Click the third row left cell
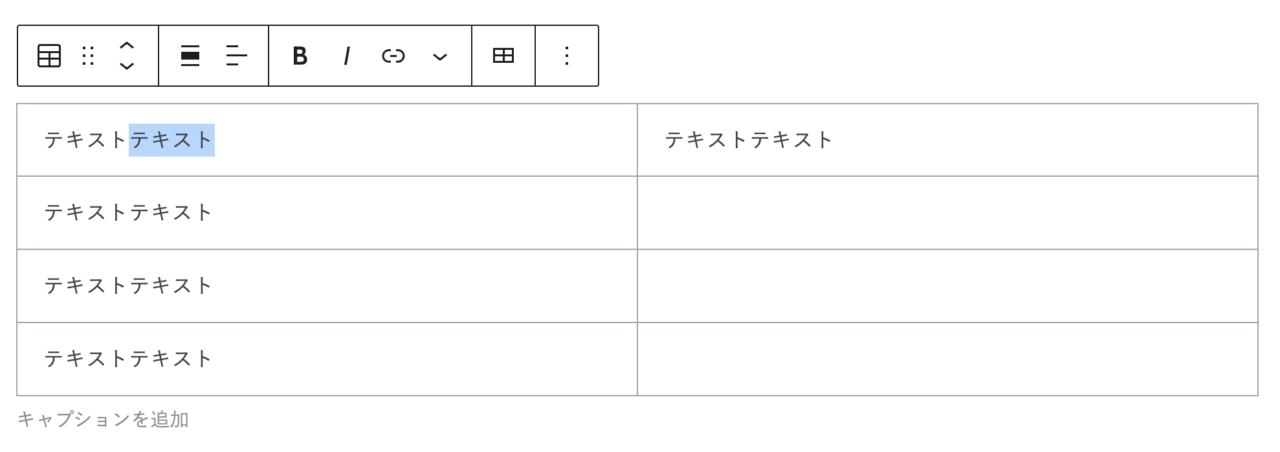 [327, 286]
